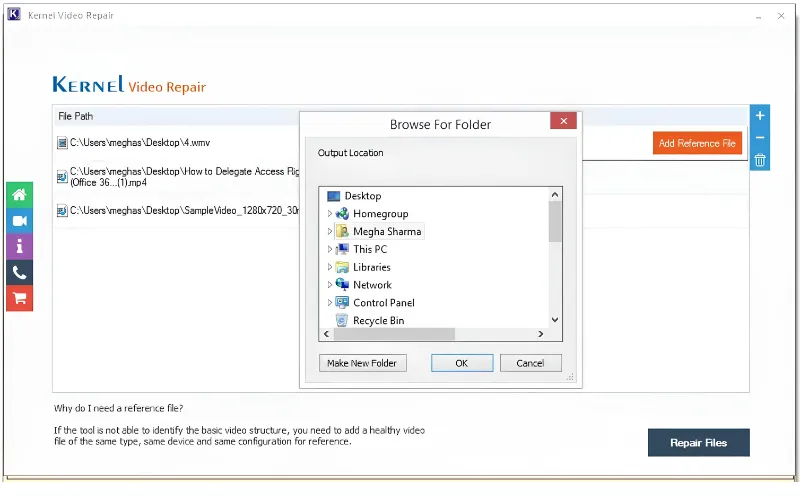This screenshot has width=800, height=500.
Task: Select the Kernel app logo in title bar
Action: click(x=14, y=14)
